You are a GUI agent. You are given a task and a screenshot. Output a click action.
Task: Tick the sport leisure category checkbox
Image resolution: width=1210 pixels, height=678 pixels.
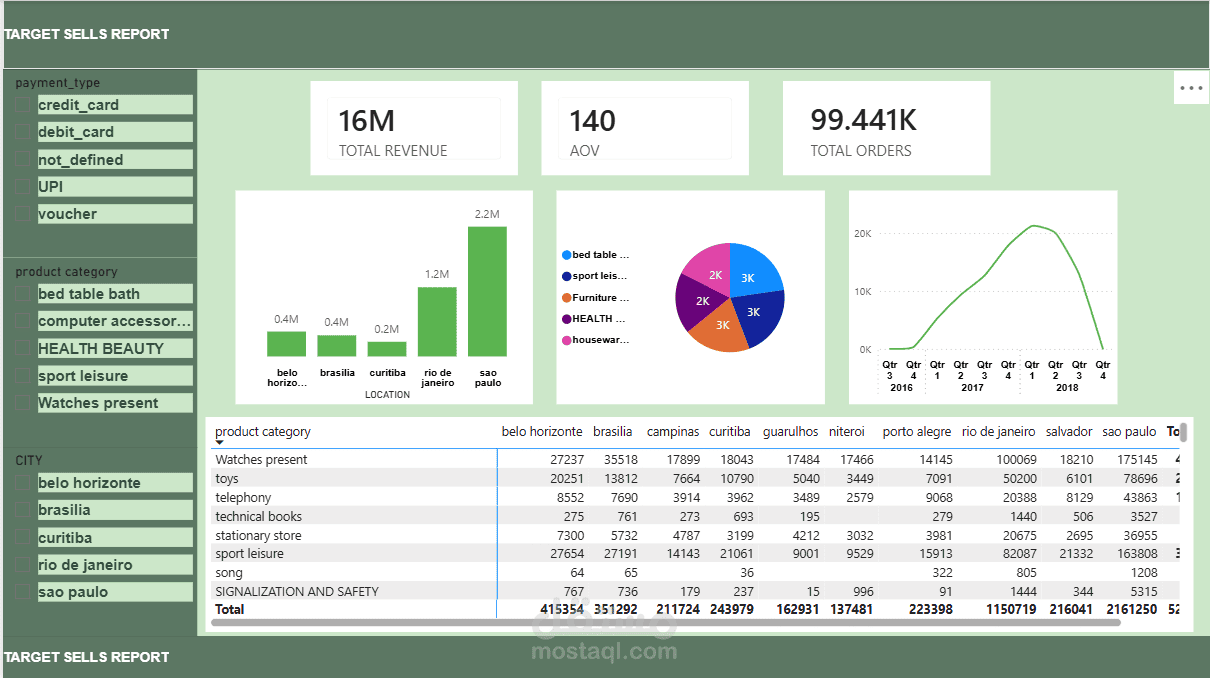pyautogui.click(x=25, y=376)
